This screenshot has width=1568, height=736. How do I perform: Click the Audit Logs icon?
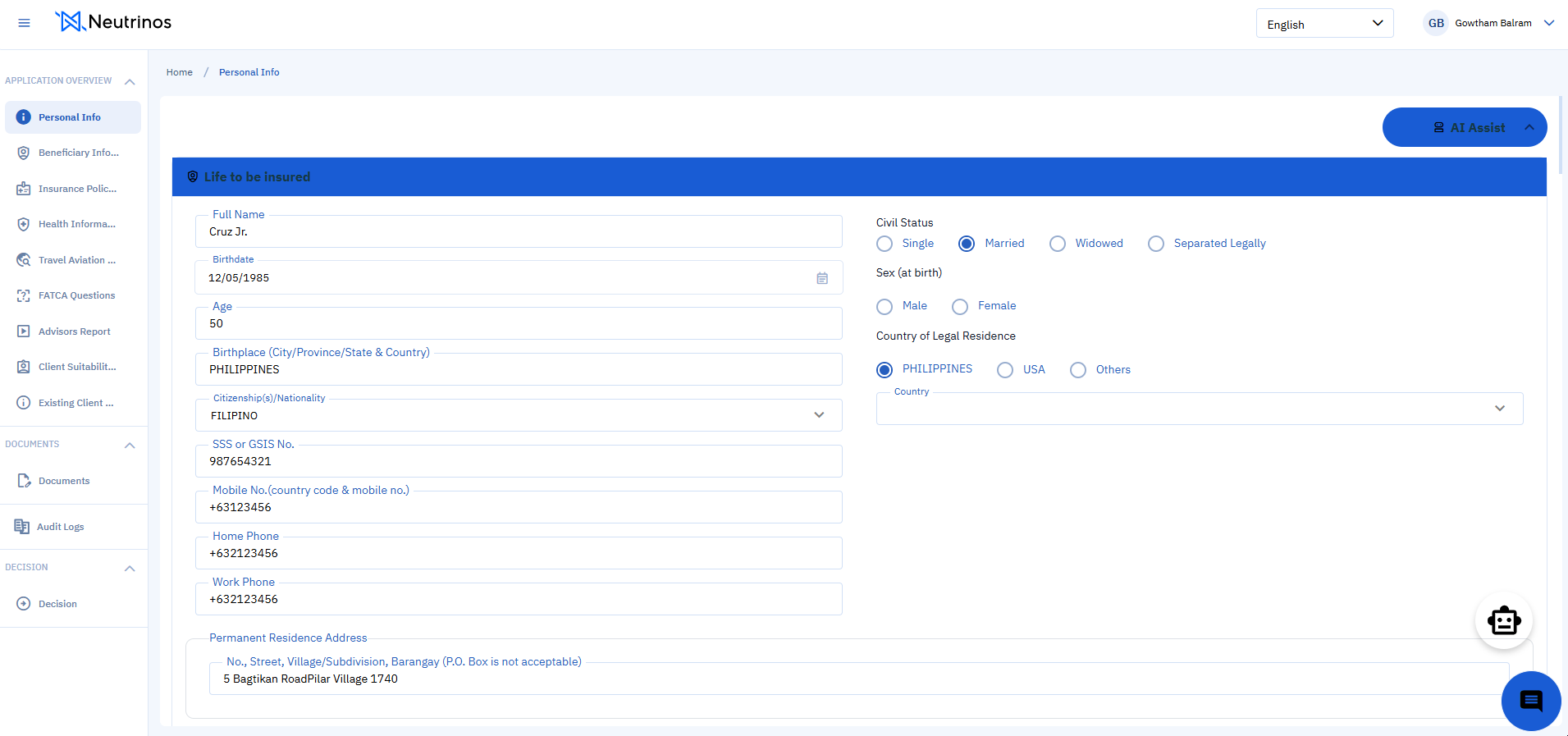tap(22, 527)
